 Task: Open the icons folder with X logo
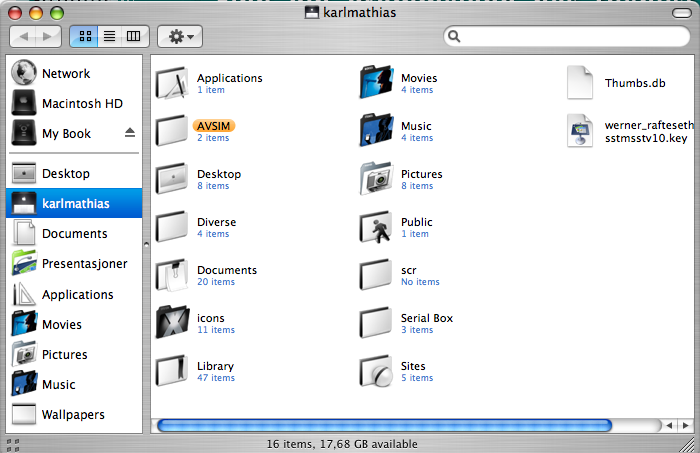[x=172, y=323]
